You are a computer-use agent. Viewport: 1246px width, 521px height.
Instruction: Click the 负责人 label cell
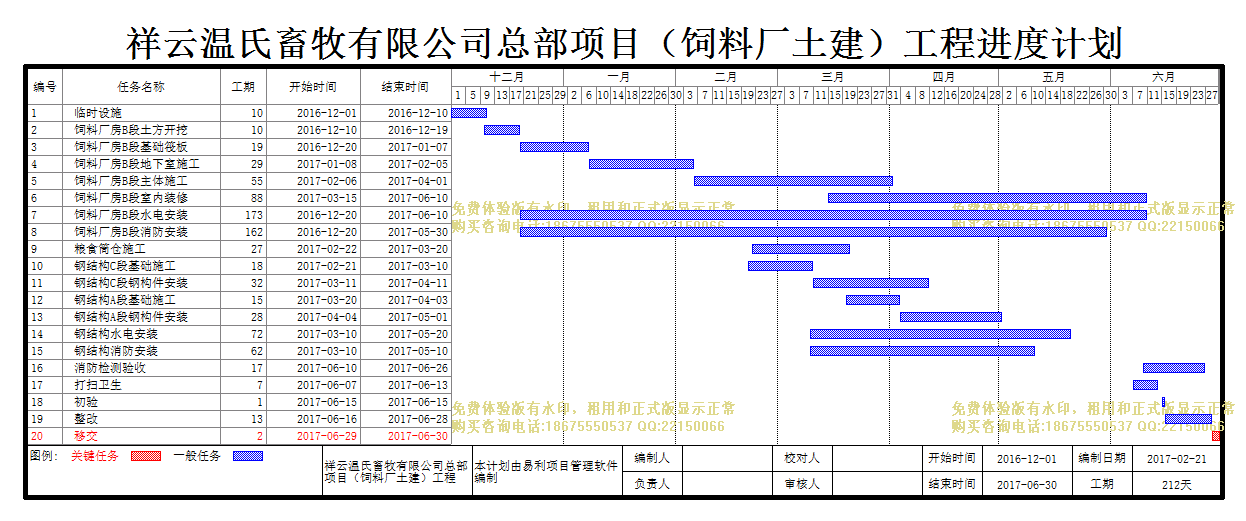652,484
